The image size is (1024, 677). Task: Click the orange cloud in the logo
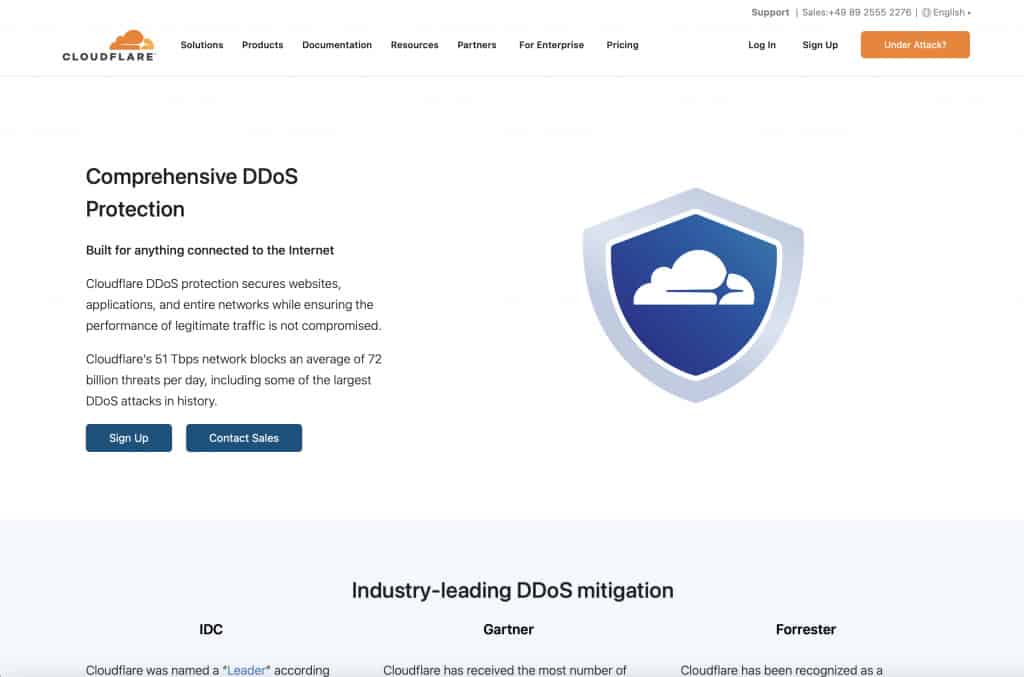(x=132, y=37)
